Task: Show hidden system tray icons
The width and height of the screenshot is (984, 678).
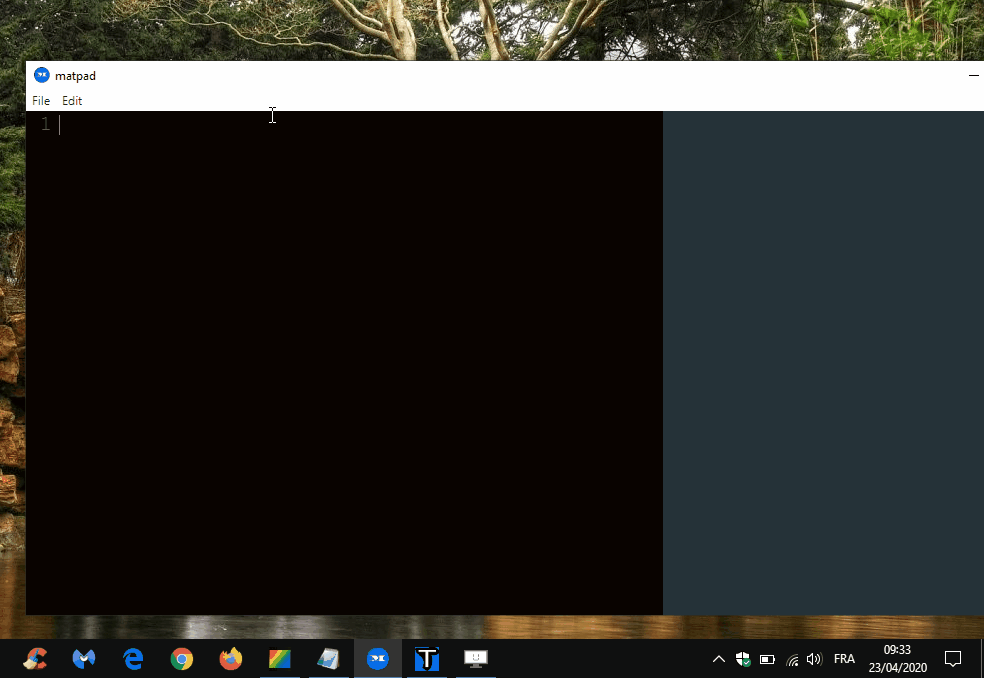Action: coord(719,659)
